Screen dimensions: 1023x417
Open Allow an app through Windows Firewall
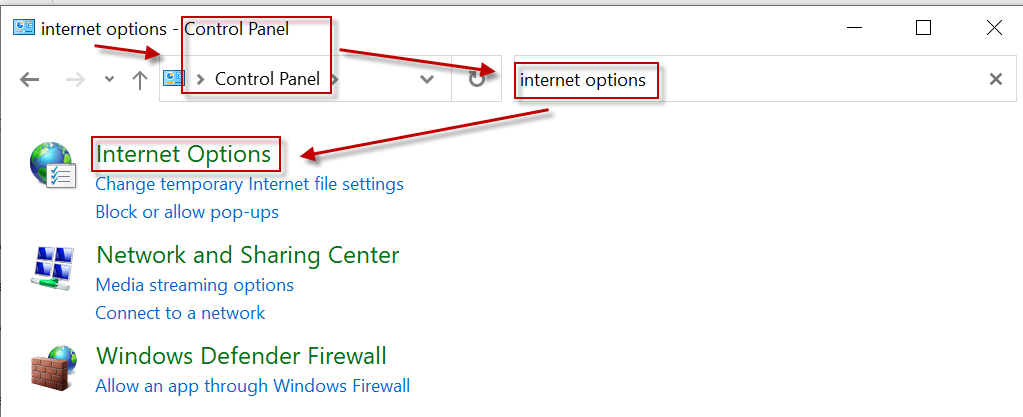click(x=253, y=386)
